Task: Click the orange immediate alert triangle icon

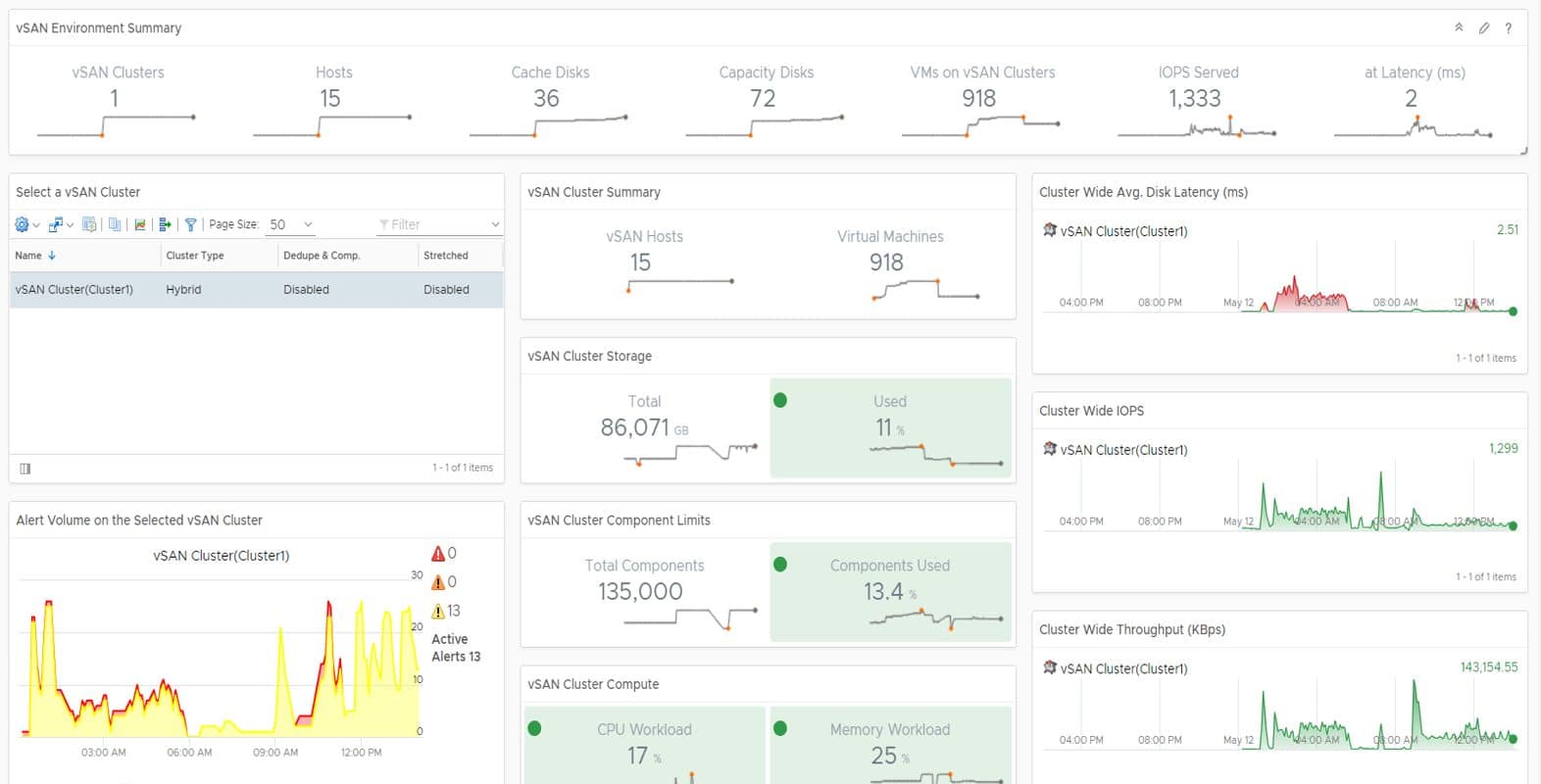Action: click(x=438, y=582)
